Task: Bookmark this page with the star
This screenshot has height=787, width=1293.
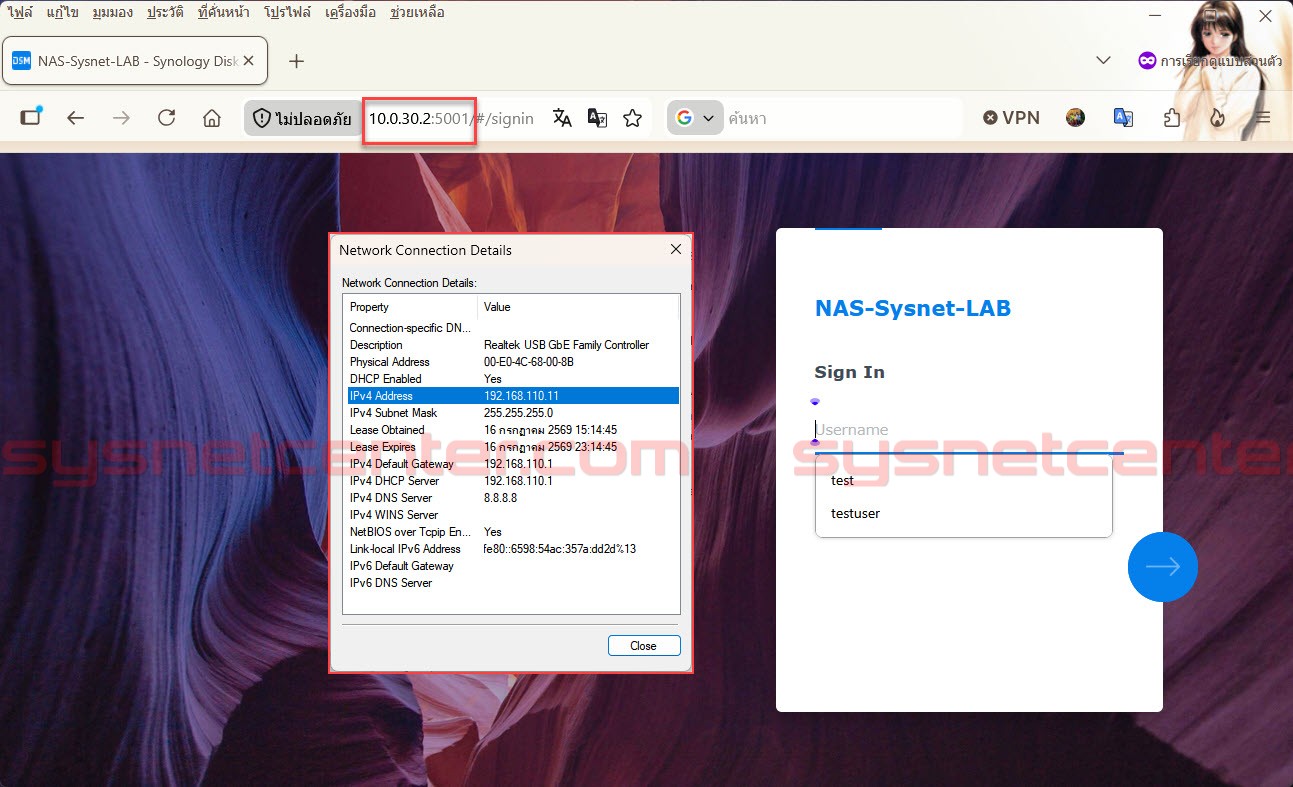Action: pyautogui.click(x=632, y=118)
